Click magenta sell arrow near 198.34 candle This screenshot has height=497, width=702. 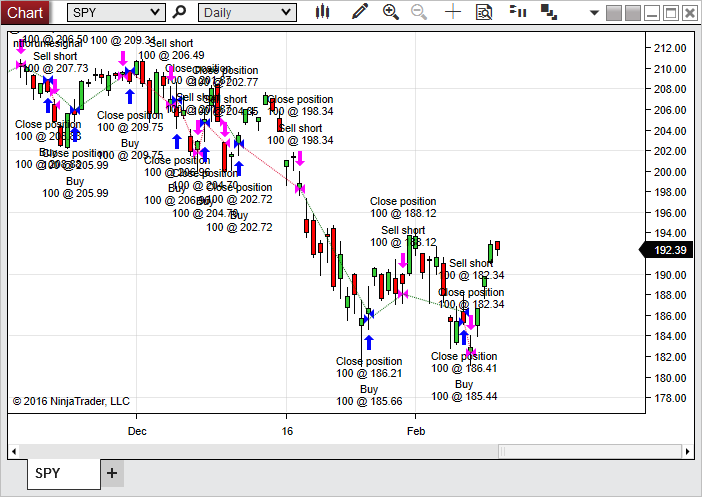click(300, 159)
